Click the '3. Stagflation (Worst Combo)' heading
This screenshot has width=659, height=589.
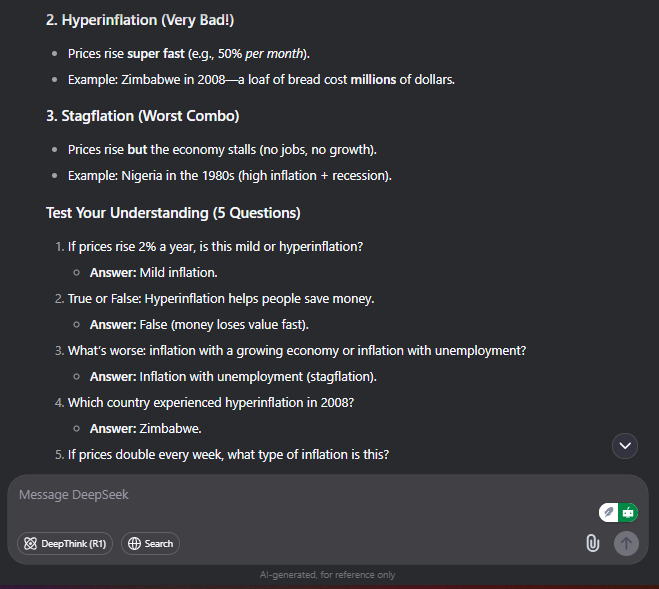point(142,116)
